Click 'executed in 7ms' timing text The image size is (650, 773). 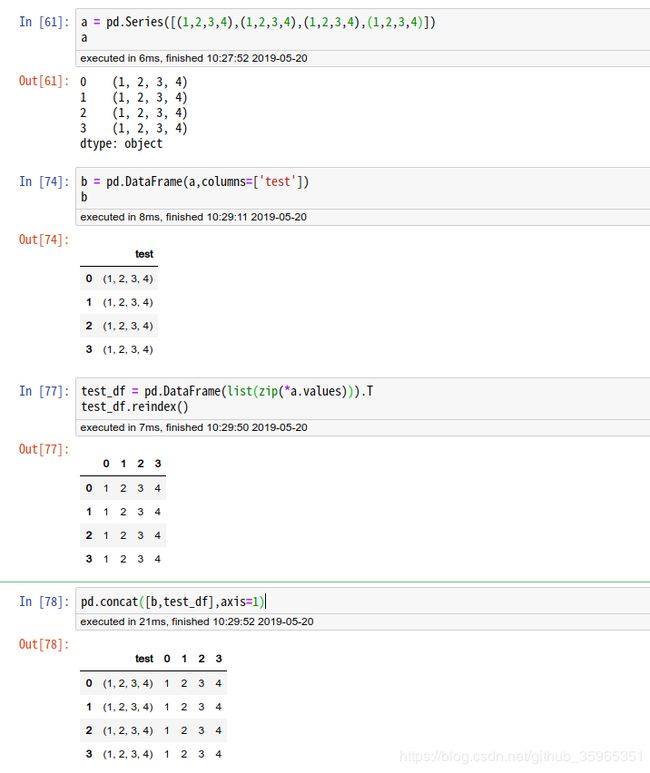[120, 427]
